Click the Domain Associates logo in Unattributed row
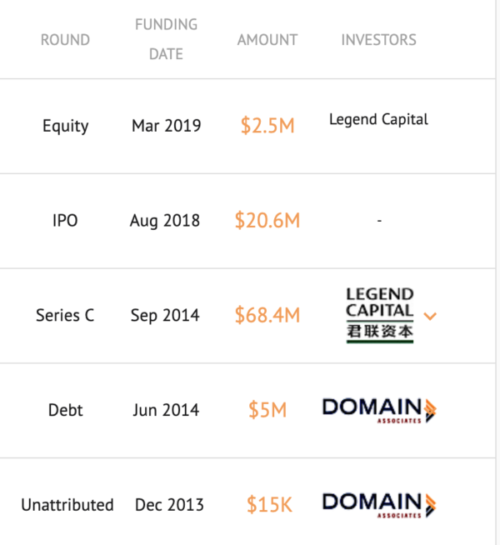 (379, 505)
